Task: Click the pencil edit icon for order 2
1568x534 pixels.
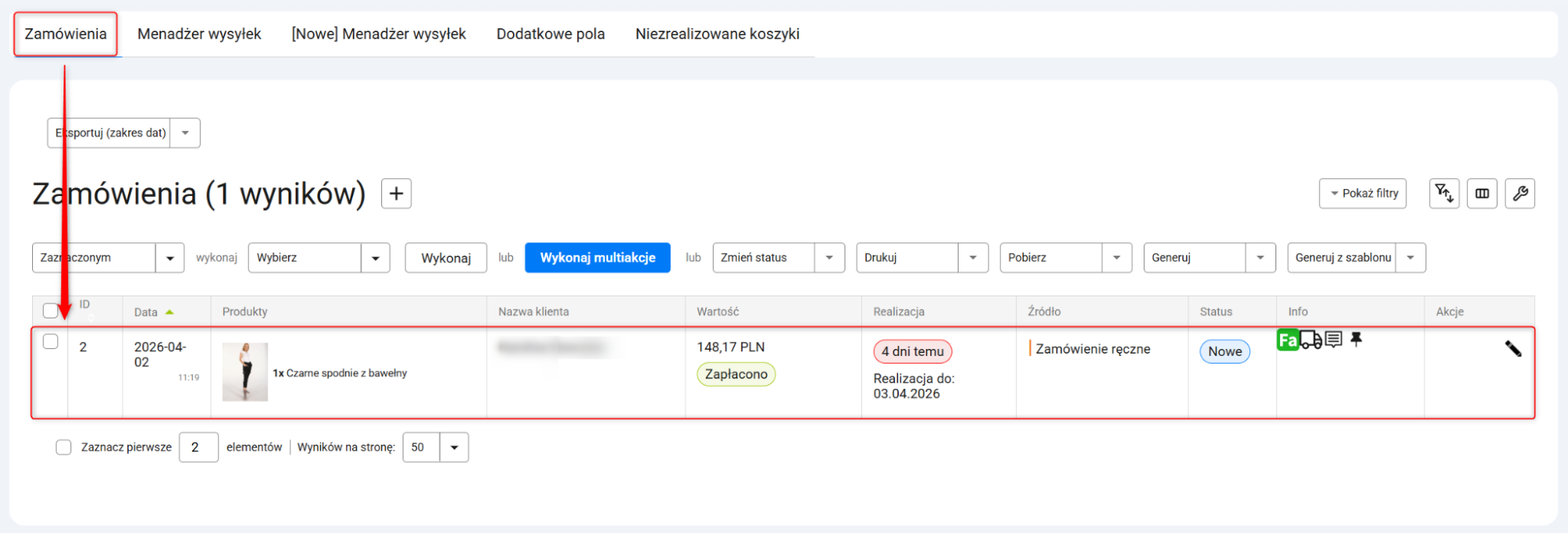Action: coord(1513,349)
